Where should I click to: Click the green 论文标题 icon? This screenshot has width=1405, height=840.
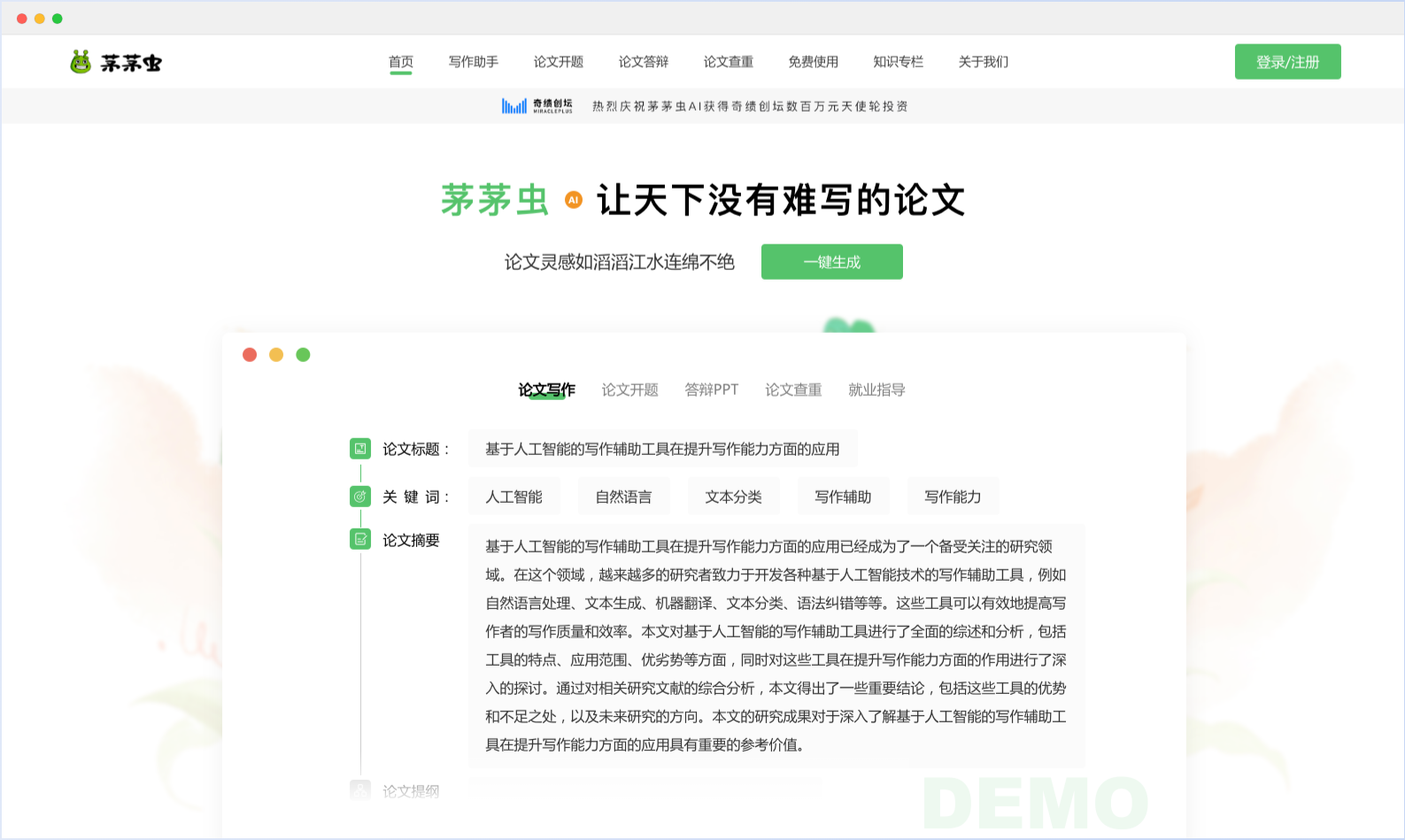tap(360, 449)
